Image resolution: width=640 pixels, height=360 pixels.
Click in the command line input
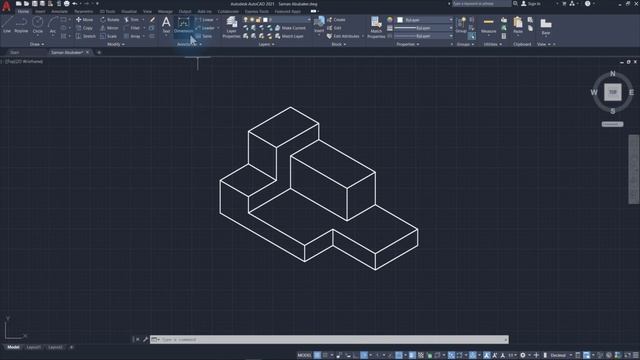tap(329, 340)
